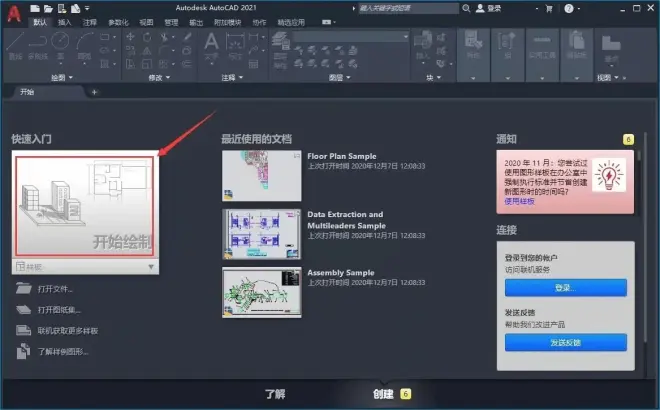
Task: Select the Move tool in Modify panel
Action: [x=130, y=37]
